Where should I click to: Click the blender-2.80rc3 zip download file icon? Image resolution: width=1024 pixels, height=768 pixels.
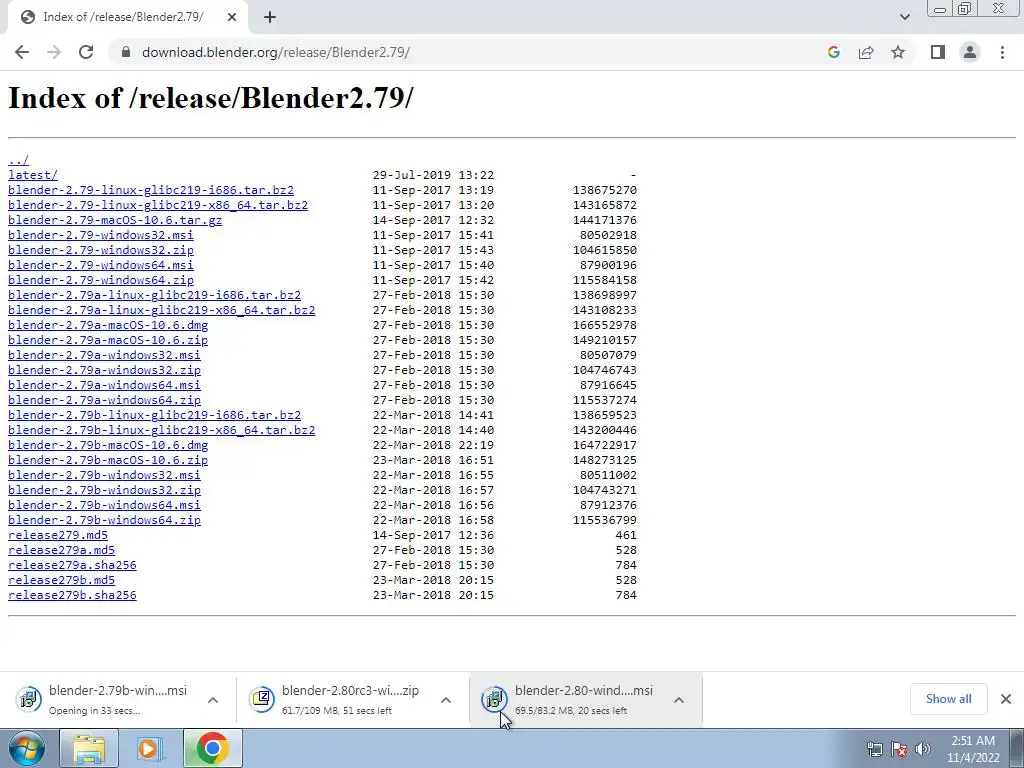coord(261,699)
